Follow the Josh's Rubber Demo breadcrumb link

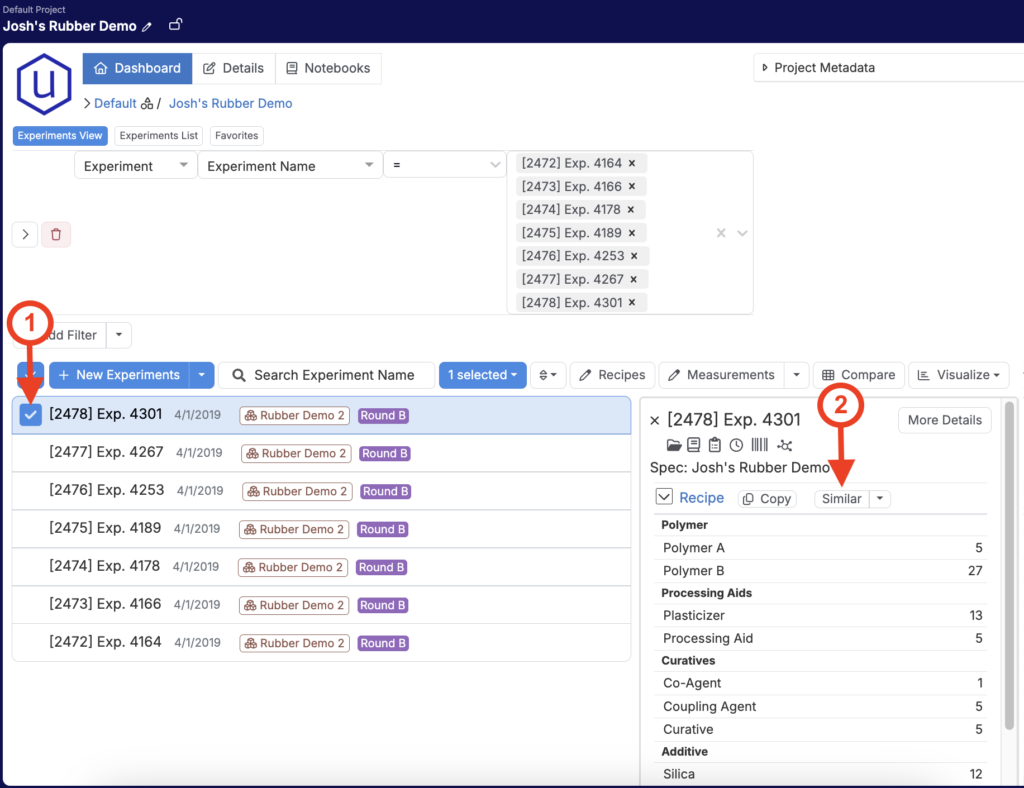231,104
